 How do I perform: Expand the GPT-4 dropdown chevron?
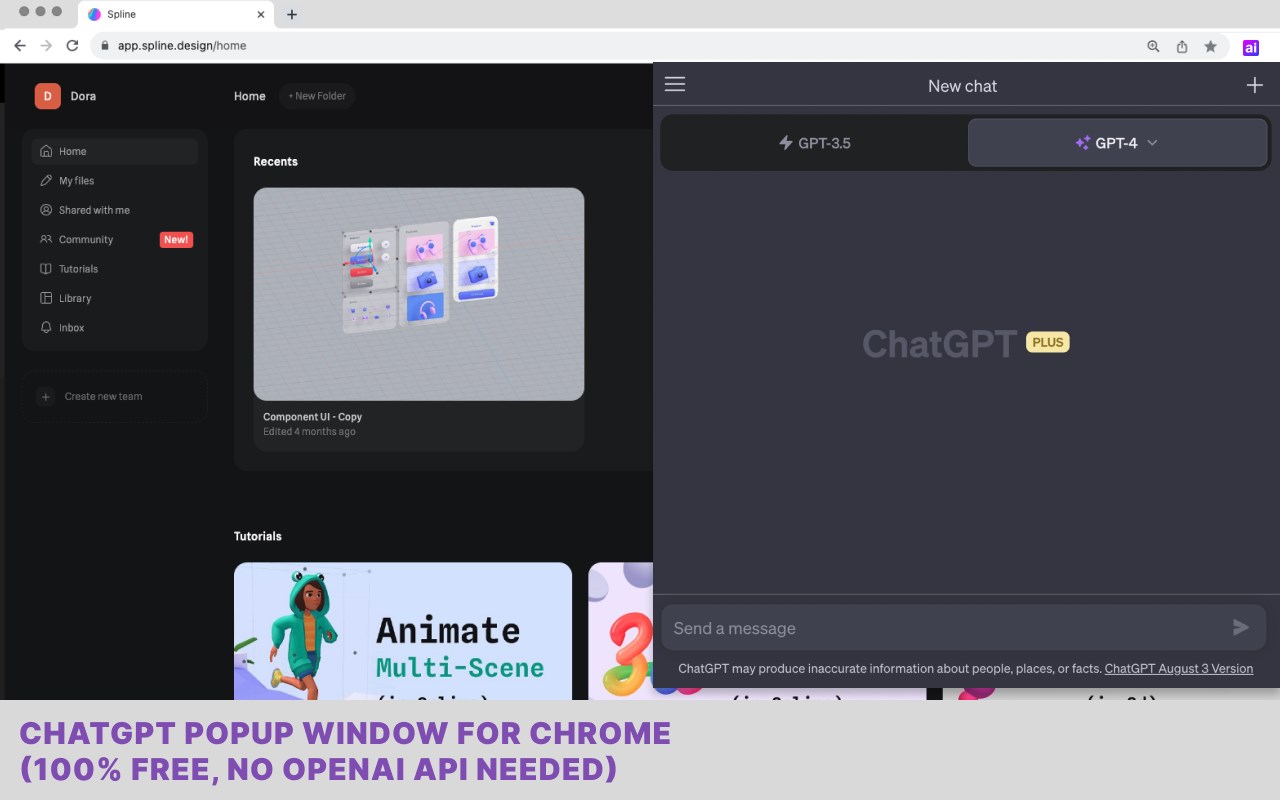1152,143
